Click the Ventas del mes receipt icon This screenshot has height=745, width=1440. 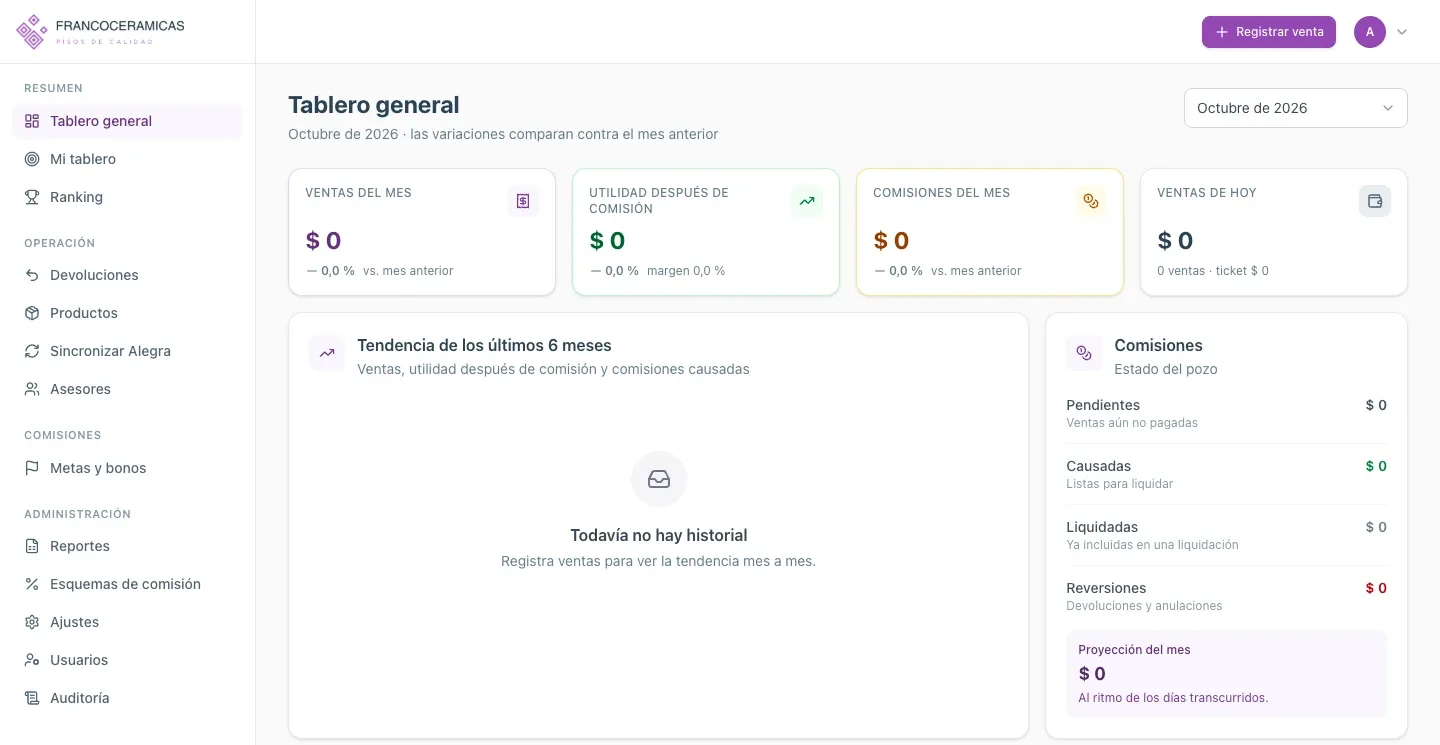tap(523, 201)
